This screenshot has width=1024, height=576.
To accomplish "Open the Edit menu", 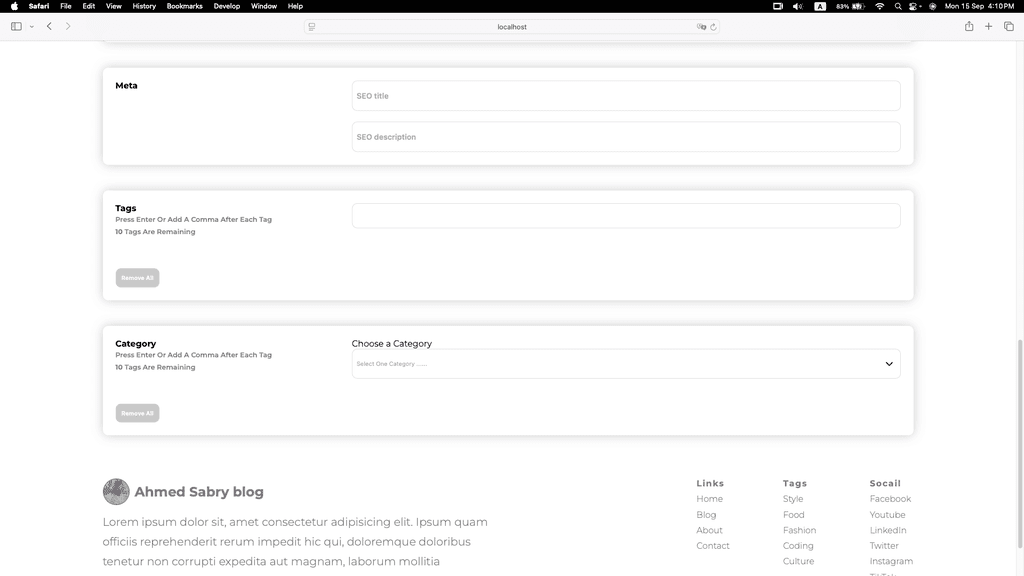I will tap(89, 6).
